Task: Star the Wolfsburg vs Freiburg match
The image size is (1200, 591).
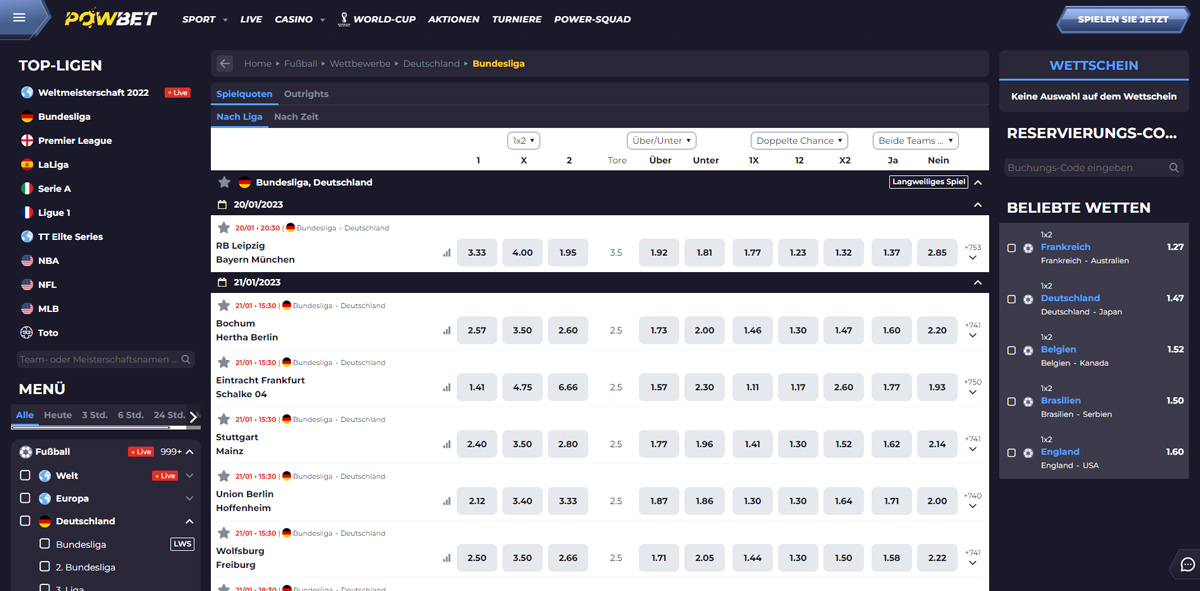Action: [223, 534]
